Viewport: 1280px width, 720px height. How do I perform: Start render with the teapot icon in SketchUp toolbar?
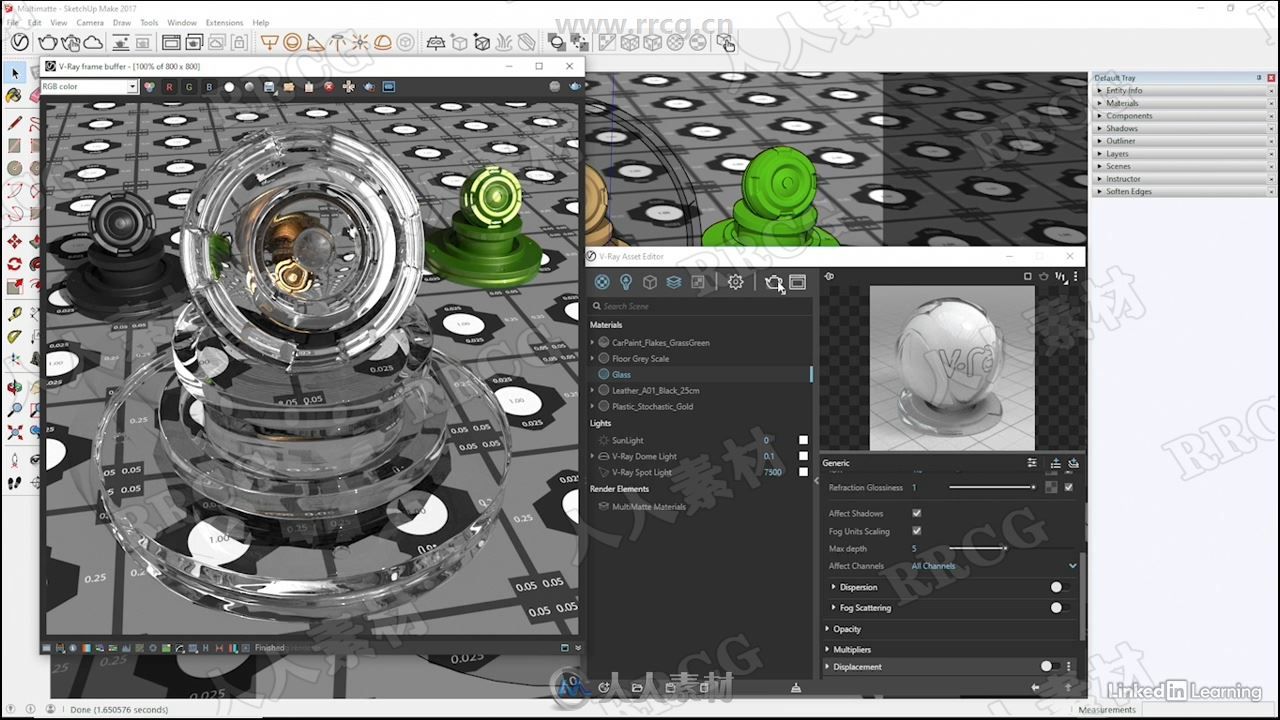tap(47, 42)
